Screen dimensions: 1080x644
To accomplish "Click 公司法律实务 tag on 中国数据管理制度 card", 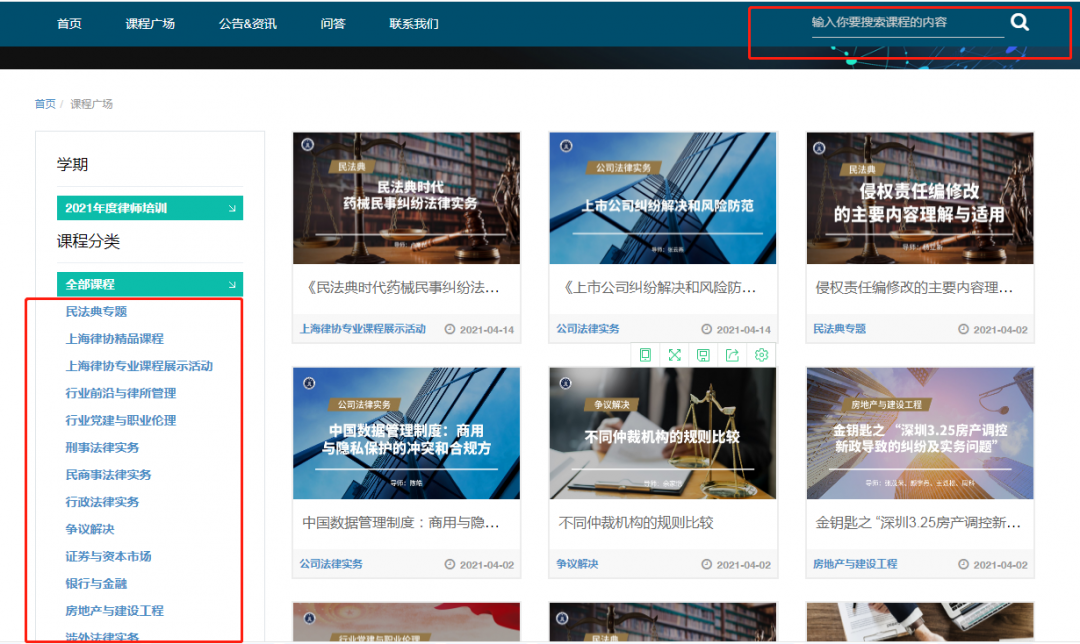I will 331,564.
